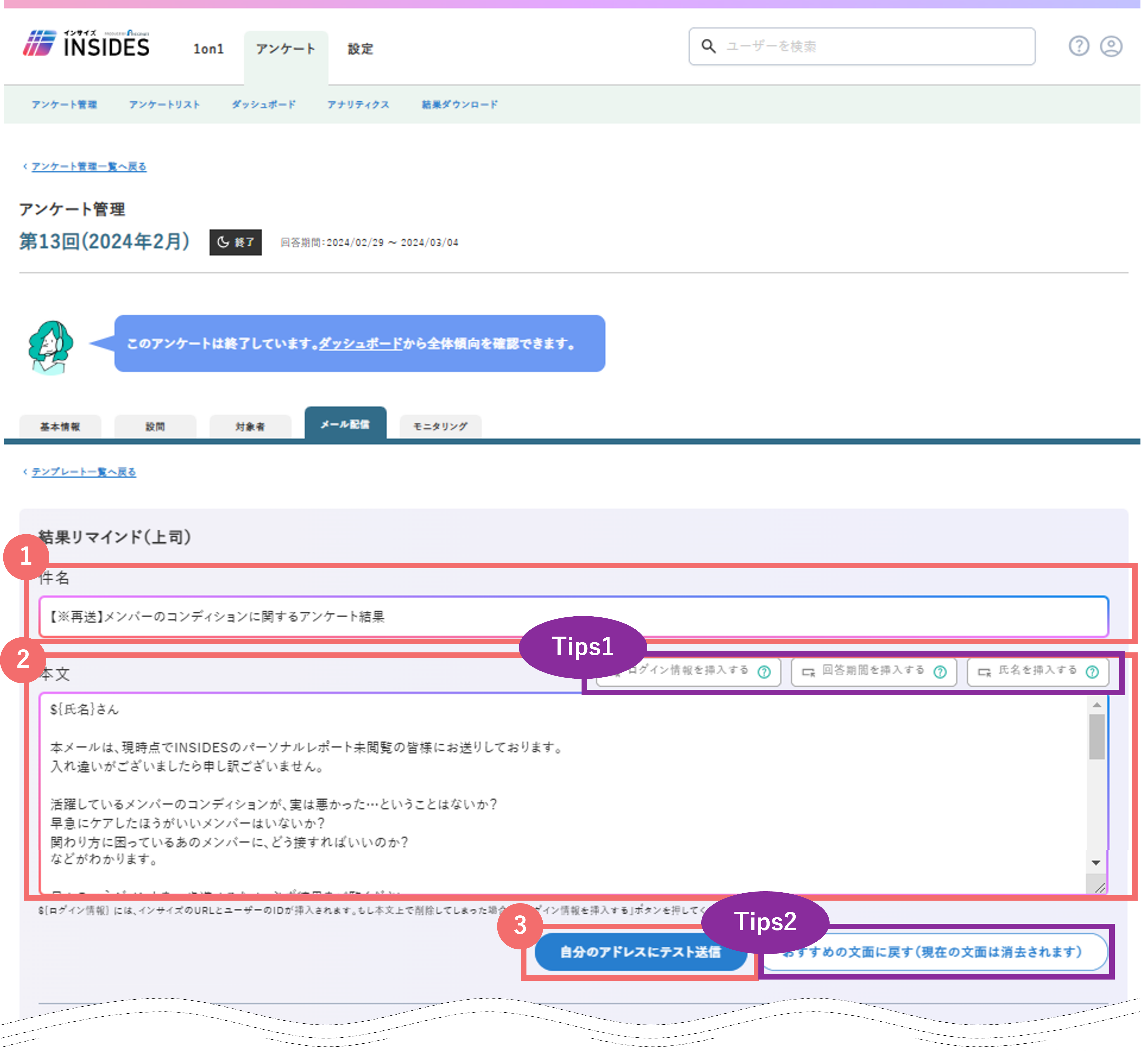Click the 回答期間を挿入する button

(873, 672)
